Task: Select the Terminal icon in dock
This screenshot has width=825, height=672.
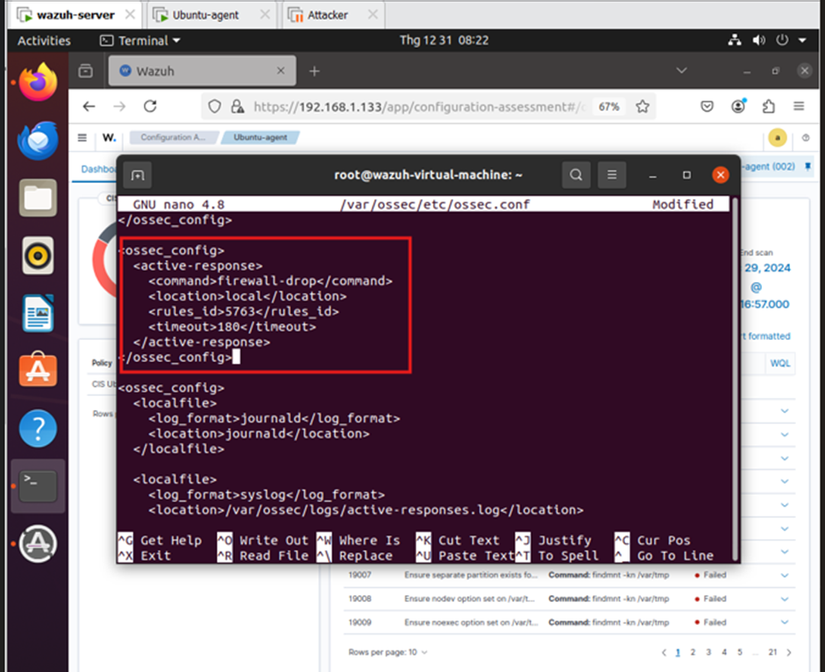Action: point(38,486)
